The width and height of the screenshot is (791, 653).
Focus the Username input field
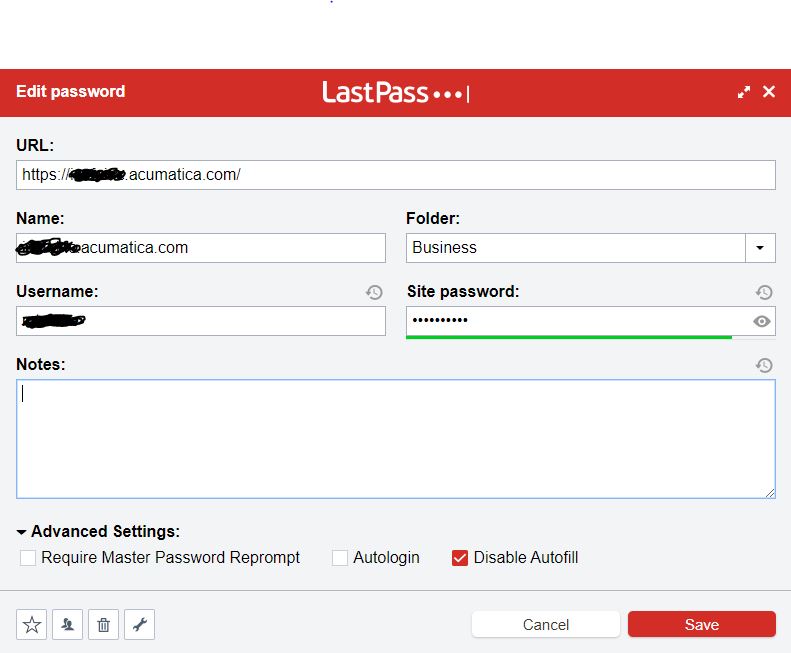click(201, 321)
